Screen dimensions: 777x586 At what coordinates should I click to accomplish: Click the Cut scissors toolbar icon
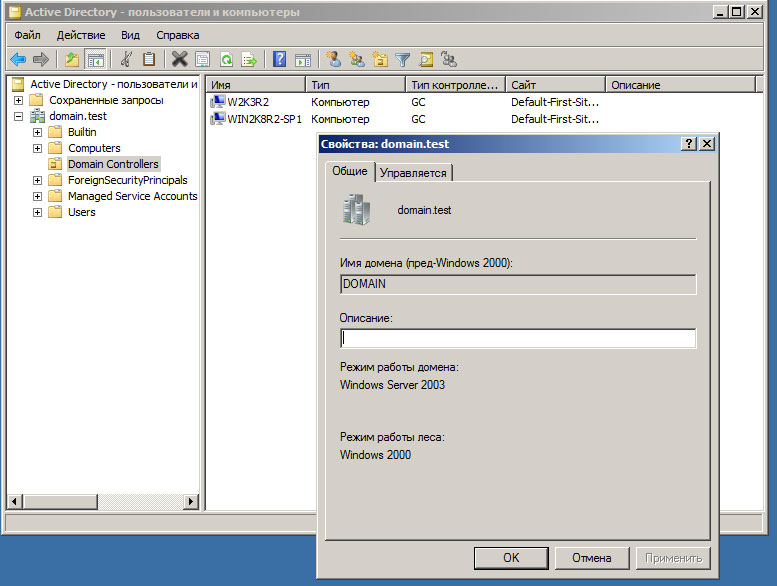point(126,60)
